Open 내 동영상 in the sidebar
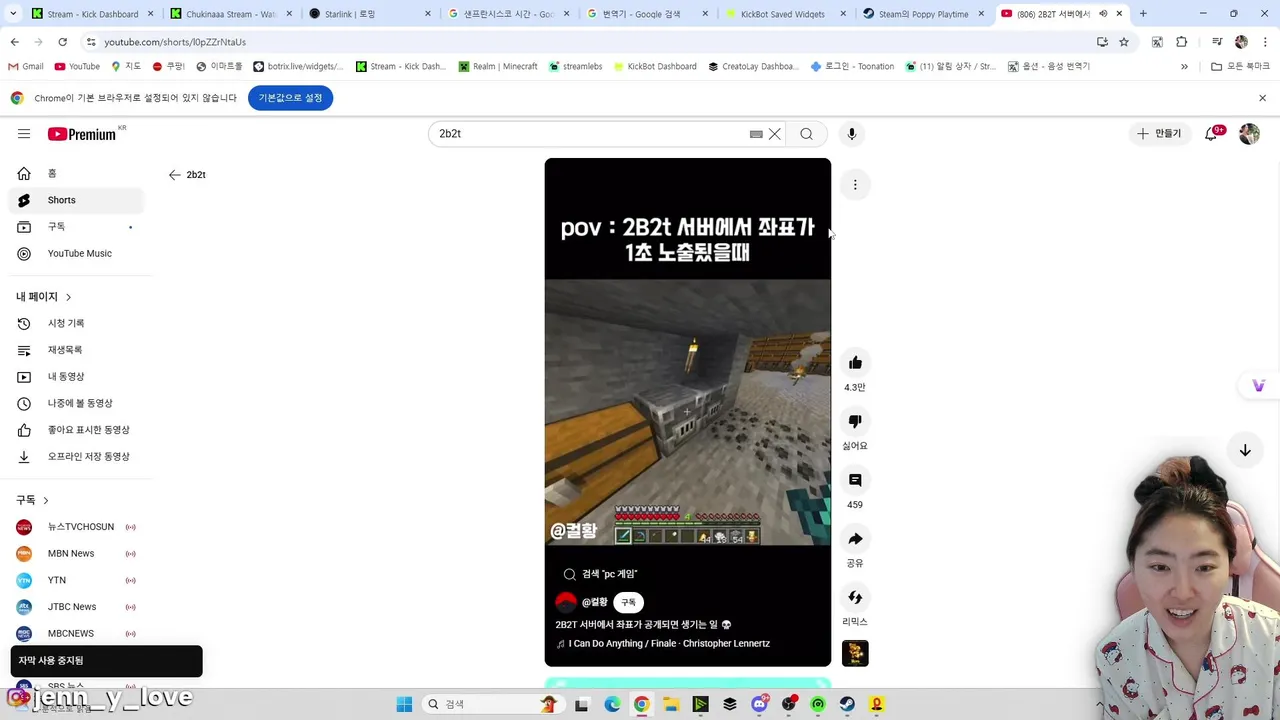This screenshot has width=1280, height=720. click(76, 377)
